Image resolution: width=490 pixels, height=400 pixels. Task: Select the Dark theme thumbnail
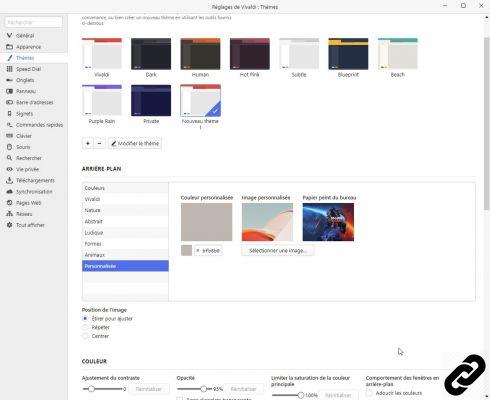151,54
